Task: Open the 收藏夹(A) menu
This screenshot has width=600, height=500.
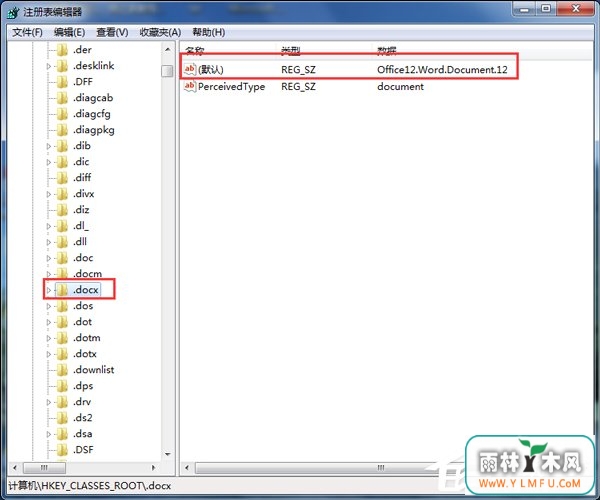Action: click(160, 32)
